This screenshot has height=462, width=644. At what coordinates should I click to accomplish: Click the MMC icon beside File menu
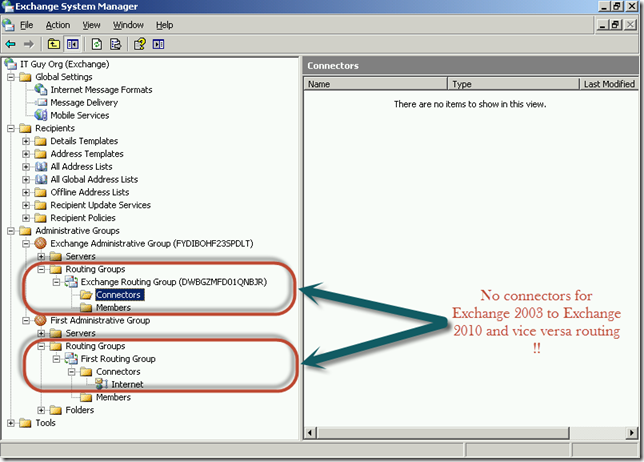point(8,25)
